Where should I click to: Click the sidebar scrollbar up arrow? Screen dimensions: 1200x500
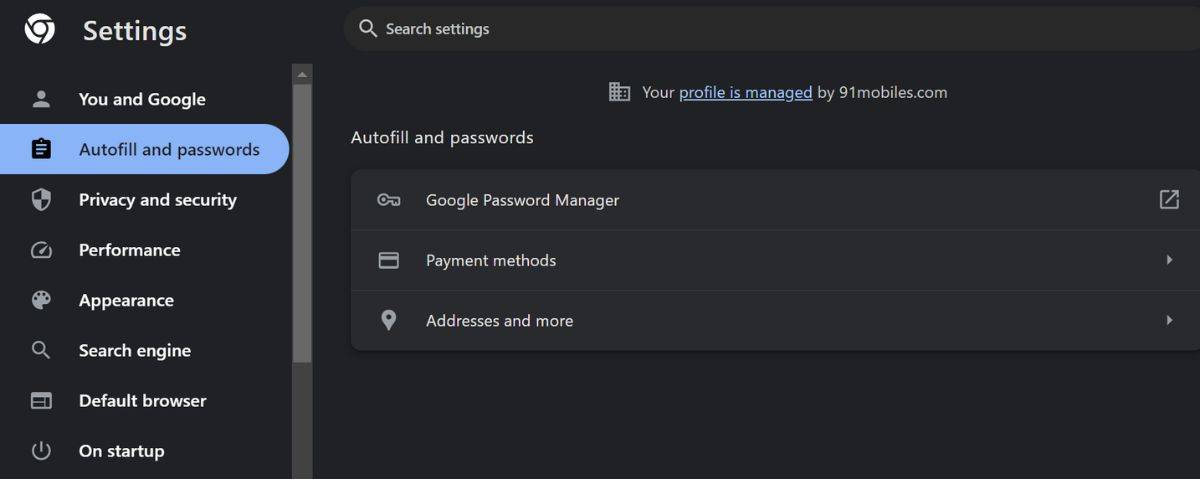tap(302, 74)
